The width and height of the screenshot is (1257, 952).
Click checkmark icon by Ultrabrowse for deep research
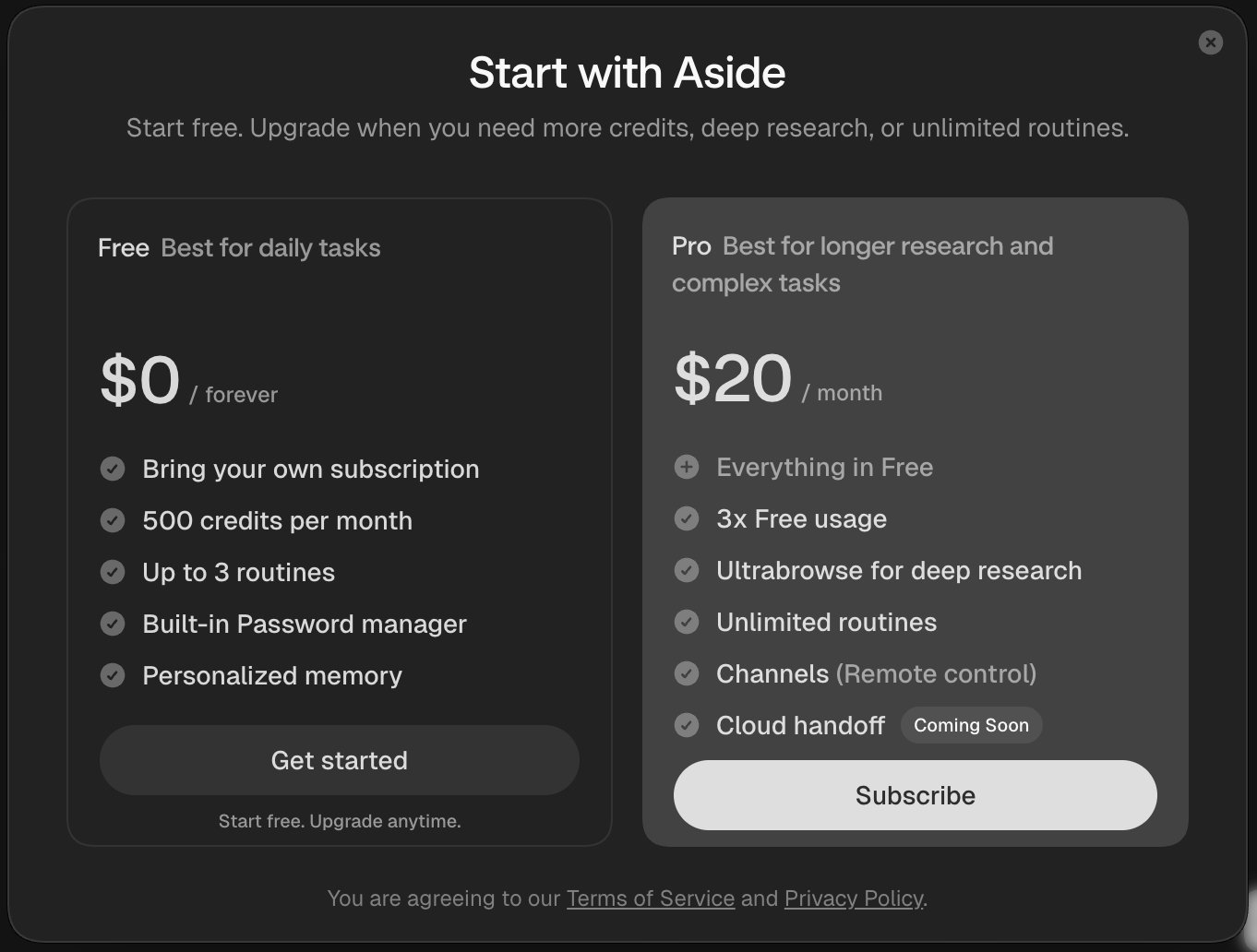point(687,570)
